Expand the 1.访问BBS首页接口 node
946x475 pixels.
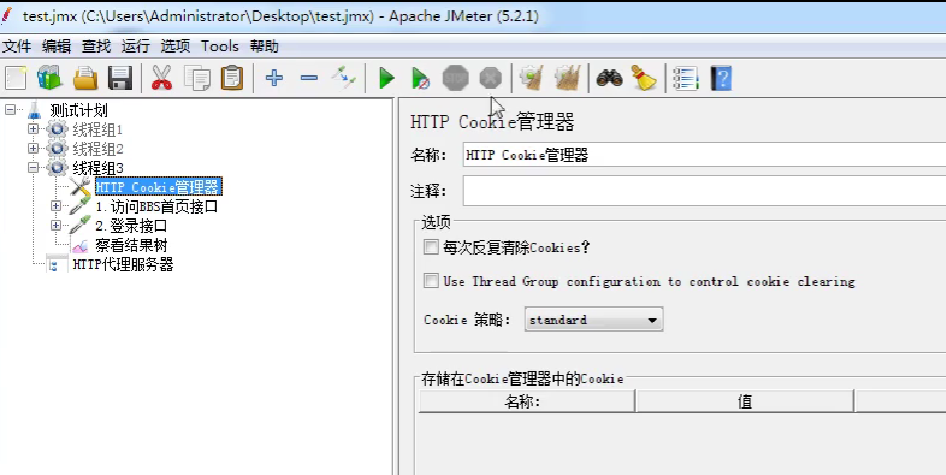56,206
